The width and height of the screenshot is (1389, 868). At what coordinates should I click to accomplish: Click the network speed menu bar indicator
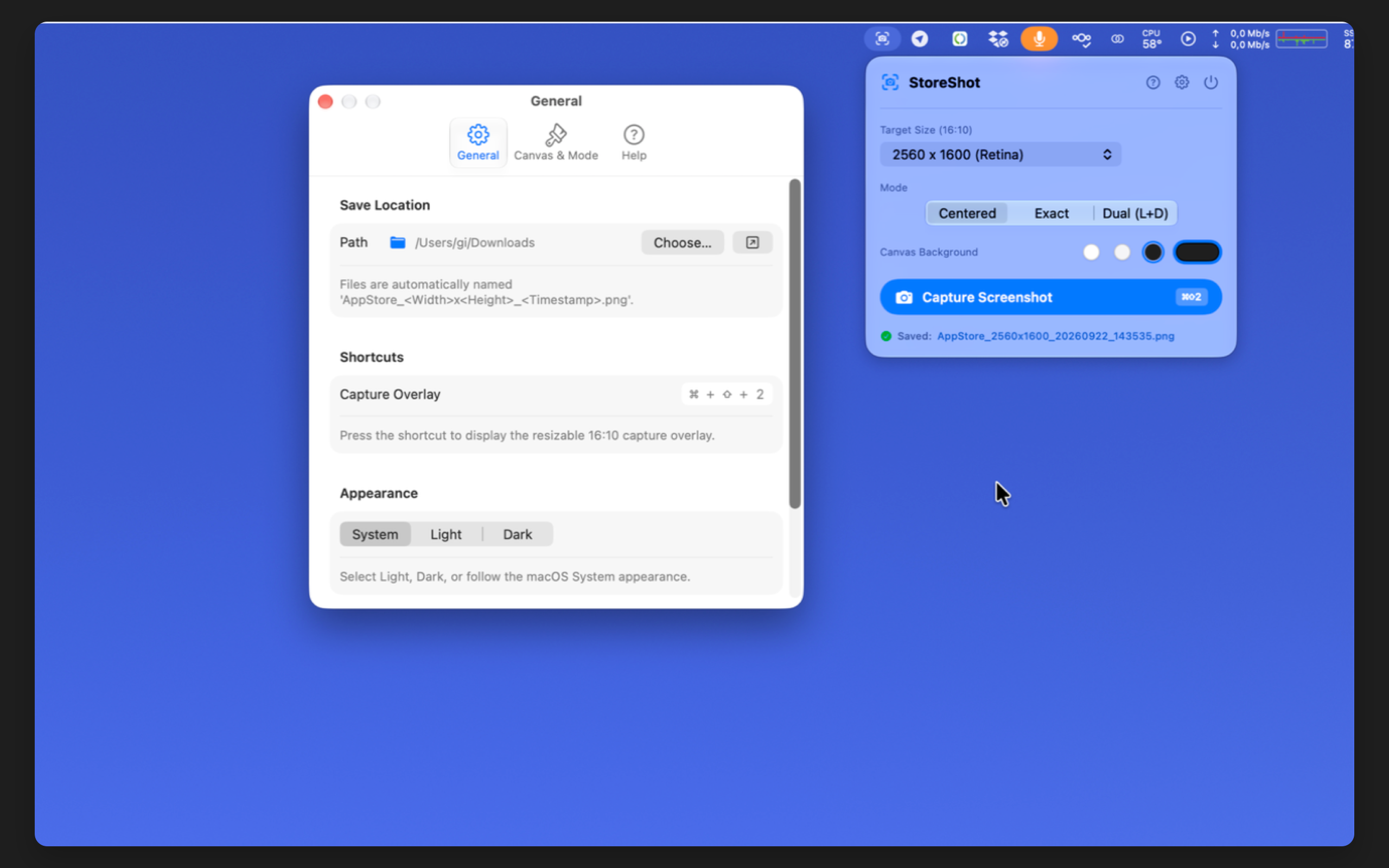click(x=1241, y=39)
